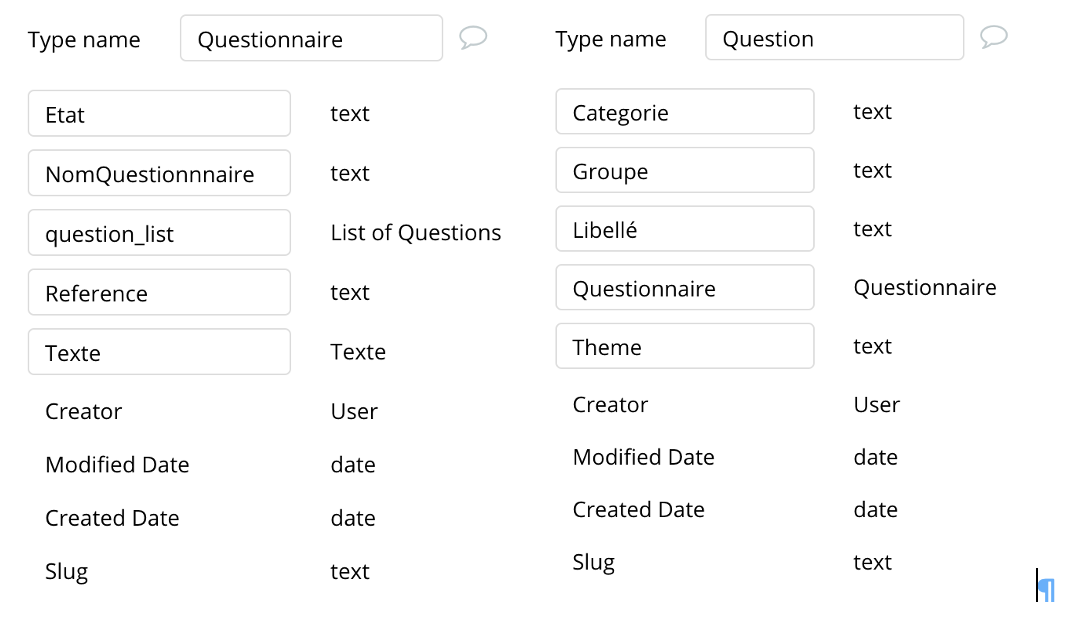Click the Questionnaire field box under Question type
Screen dimensions: 1078x624
click(685, 288)
